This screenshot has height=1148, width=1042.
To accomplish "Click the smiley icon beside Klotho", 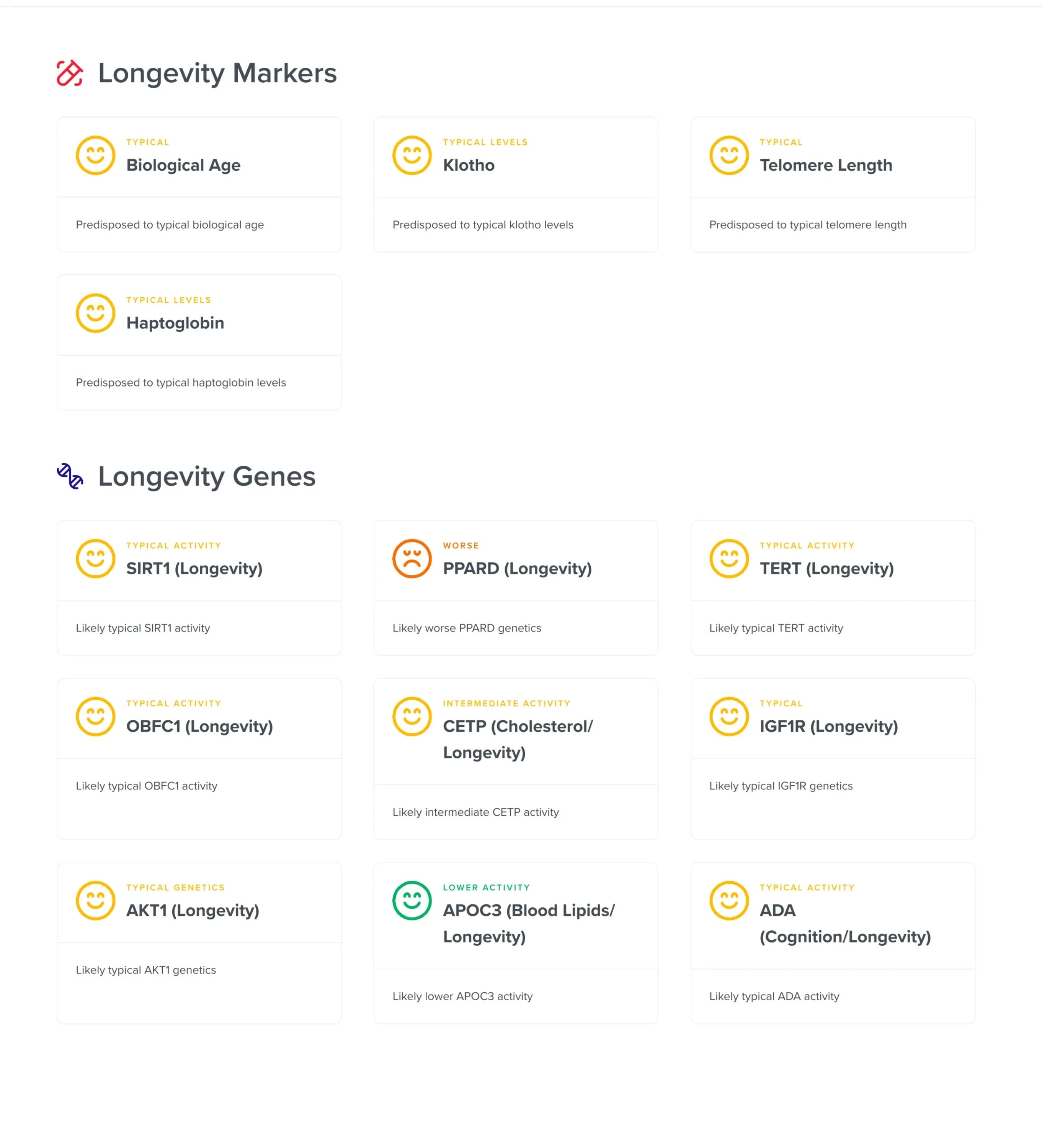I will click(412, 155).
